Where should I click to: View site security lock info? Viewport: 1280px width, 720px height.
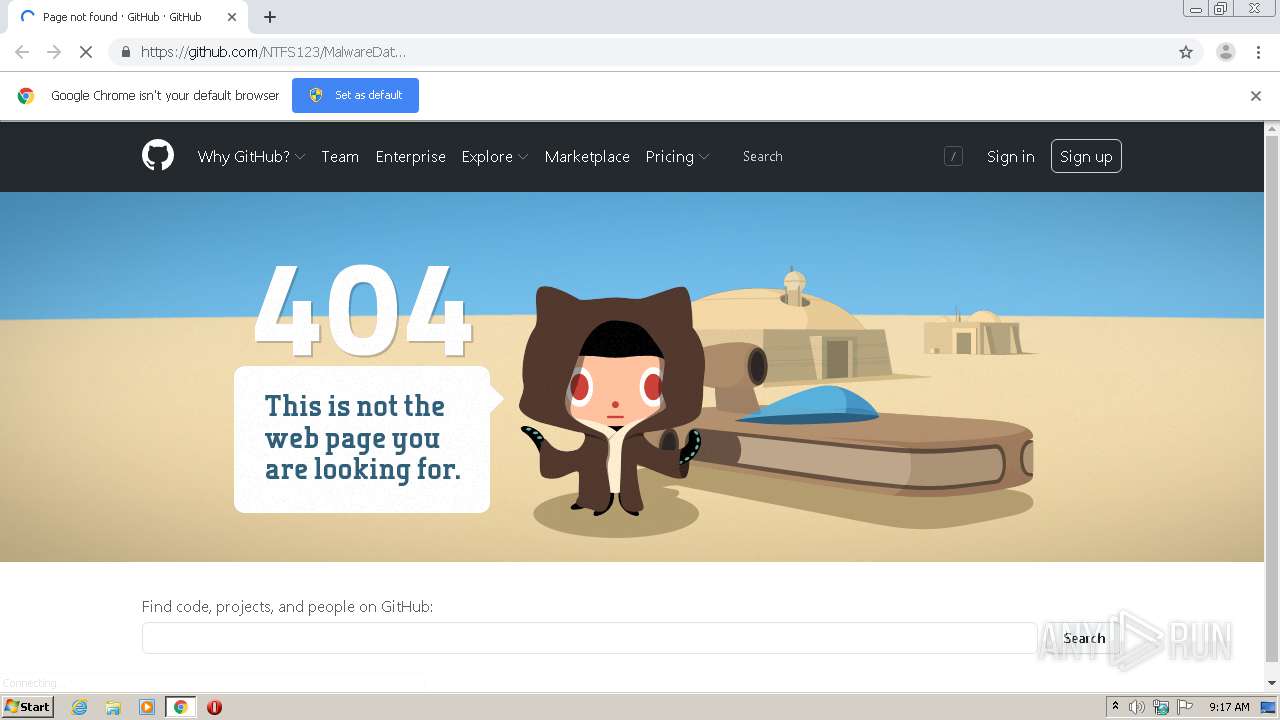(x=125, y=52)
